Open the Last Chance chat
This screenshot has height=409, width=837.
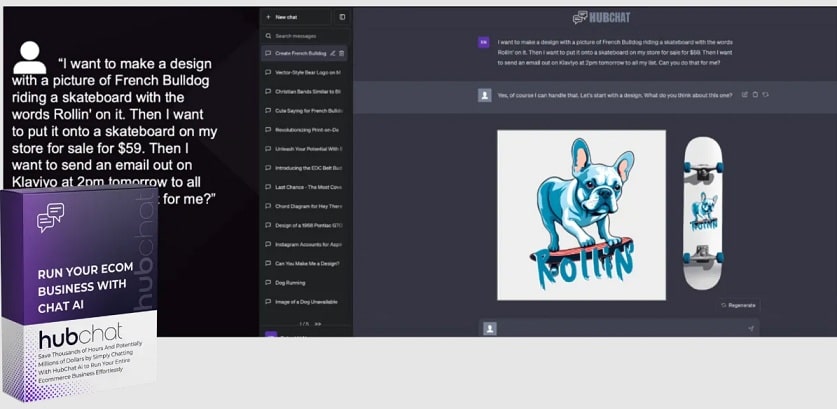[305, 187]
